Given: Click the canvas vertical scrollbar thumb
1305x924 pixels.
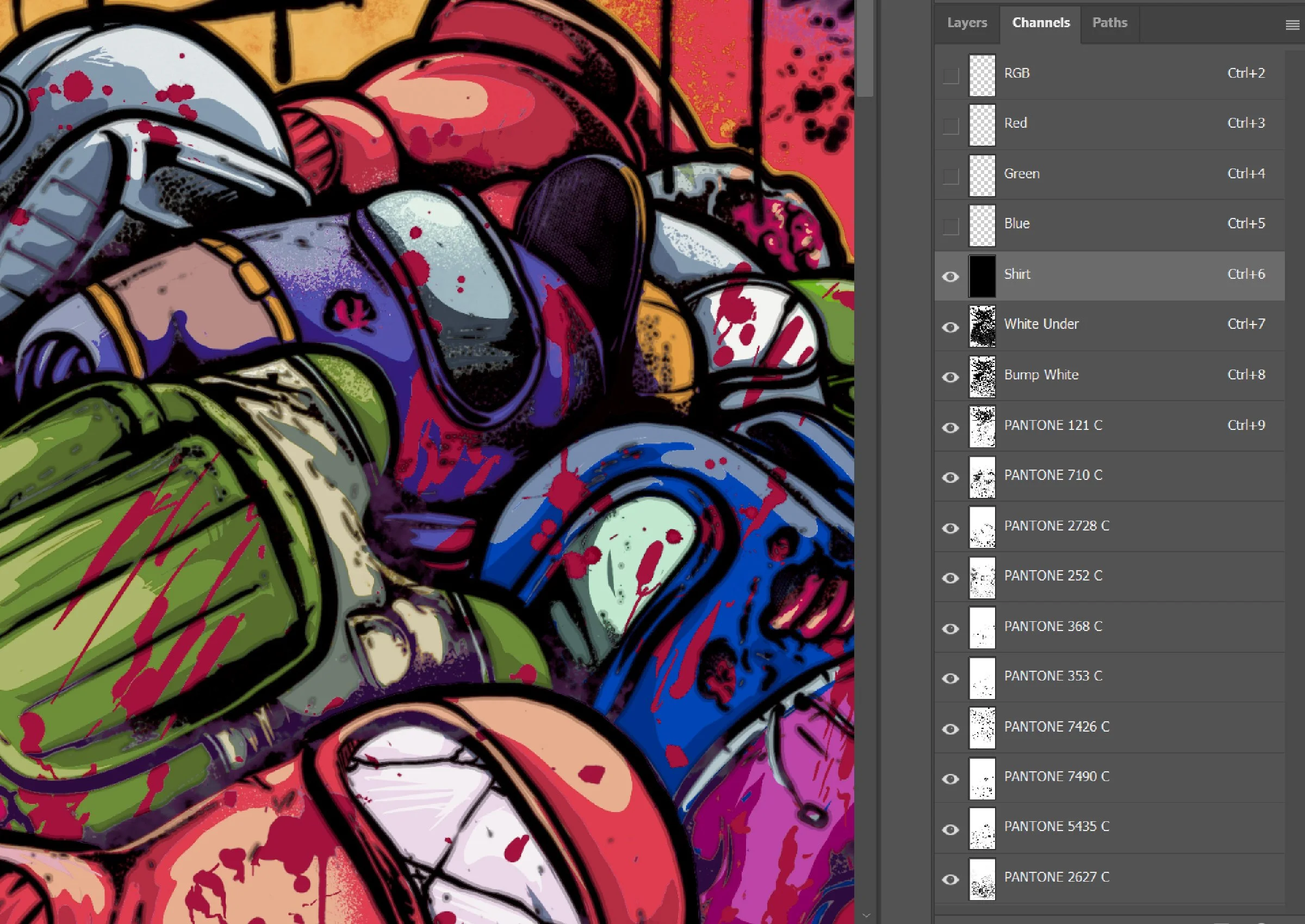Looking at the screenshot, I should [866, 48].
